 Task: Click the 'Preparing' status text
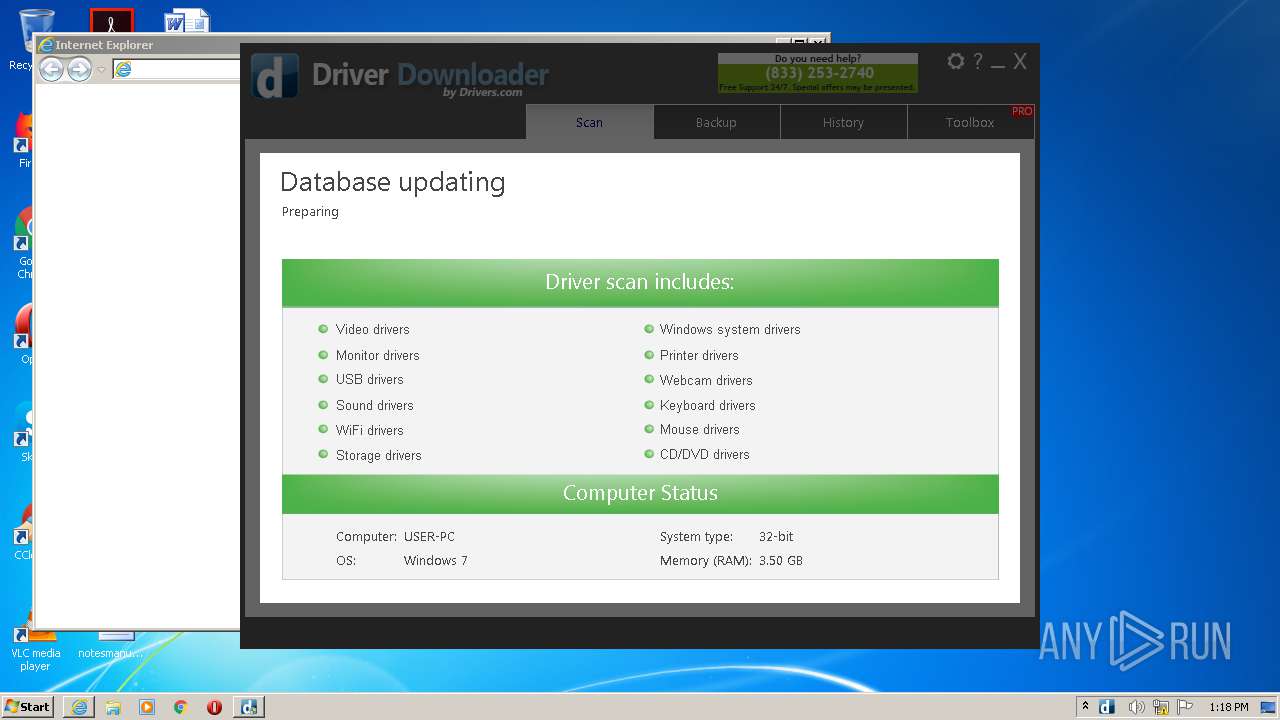coord(310,211)
